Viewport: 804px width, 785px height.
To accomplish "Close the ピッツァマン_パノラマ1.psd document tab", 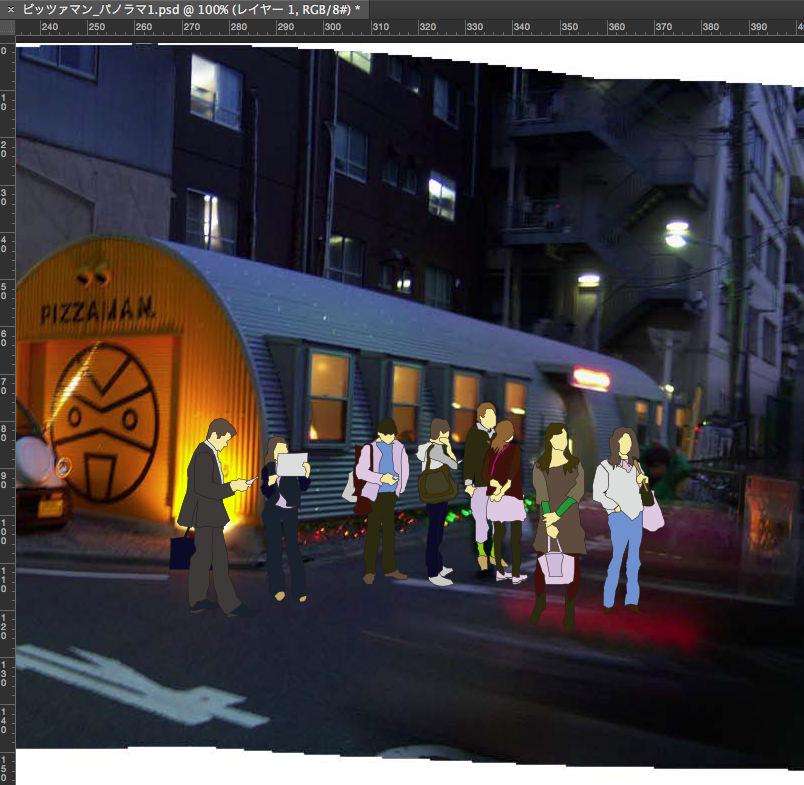I will coord(10,9).
